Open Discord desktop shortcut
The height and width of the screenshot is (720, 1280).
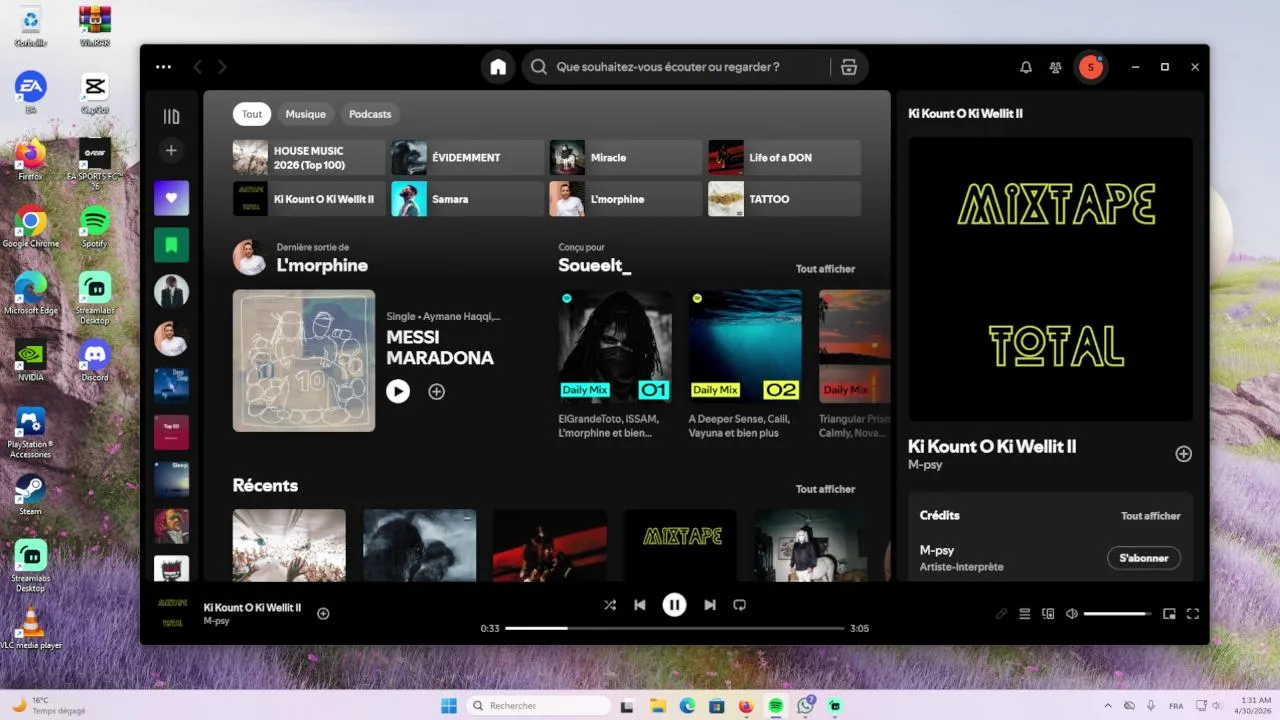click(95, 360)
